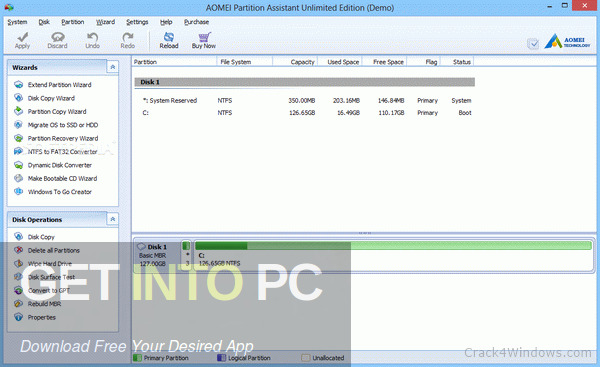Select the Disk 1 group header row
The height and width of the screenshot is (367, 600).
click(305, 82)
